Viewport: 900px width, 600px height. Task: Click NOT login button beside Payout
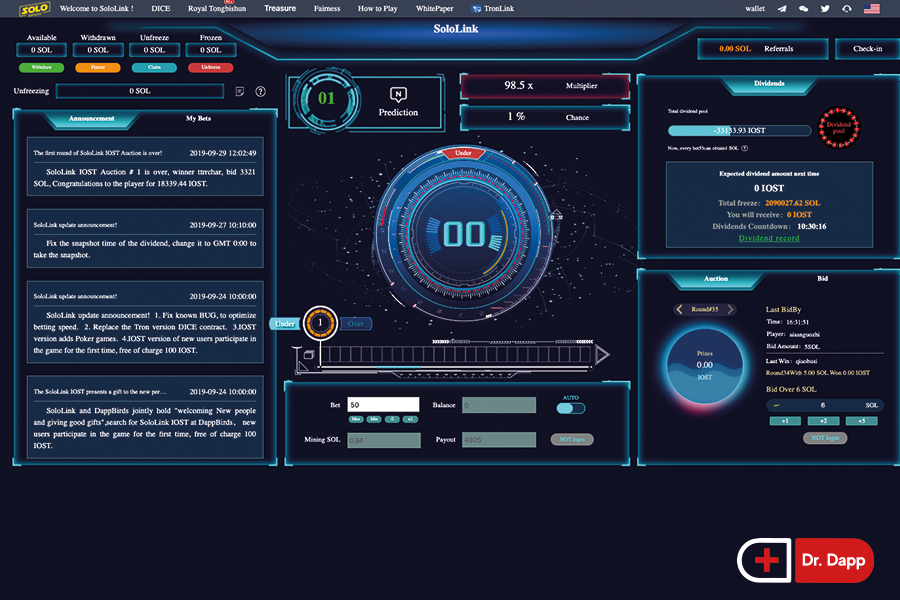pyautogui.click(x=572, y=439)
